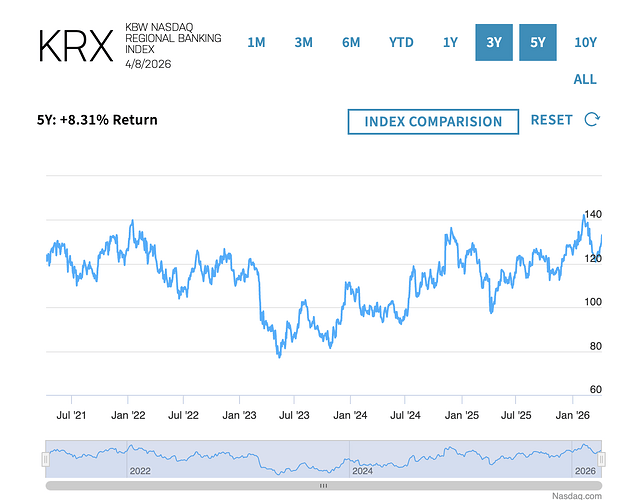Click the 4/8/2026 date text

(148, 64)
